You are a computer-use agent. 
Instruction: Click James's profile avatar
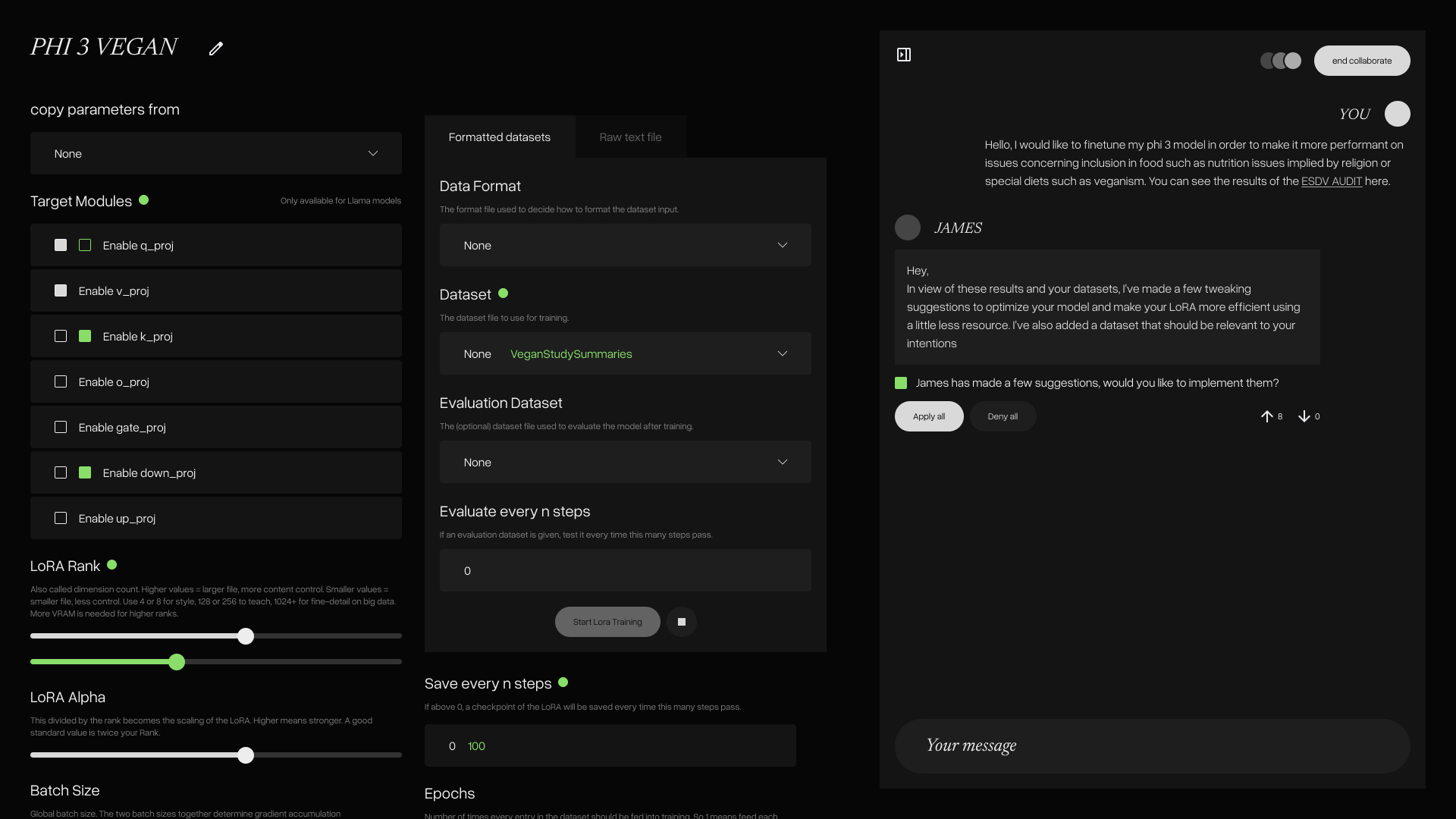(x=908, y=227)
